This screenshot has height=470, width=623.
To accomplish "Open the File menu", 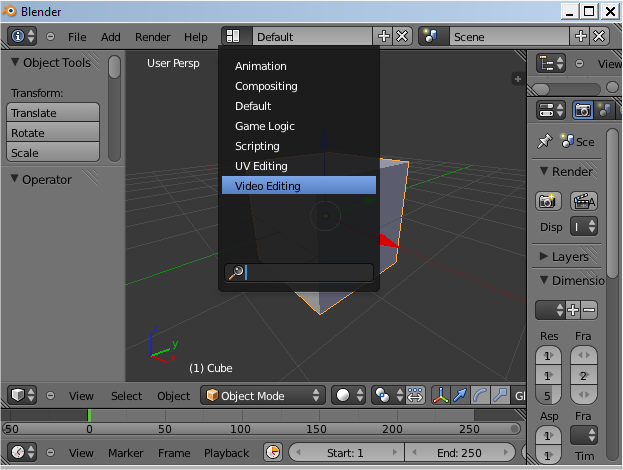I will pyautogui.click(x=77, y=37).
